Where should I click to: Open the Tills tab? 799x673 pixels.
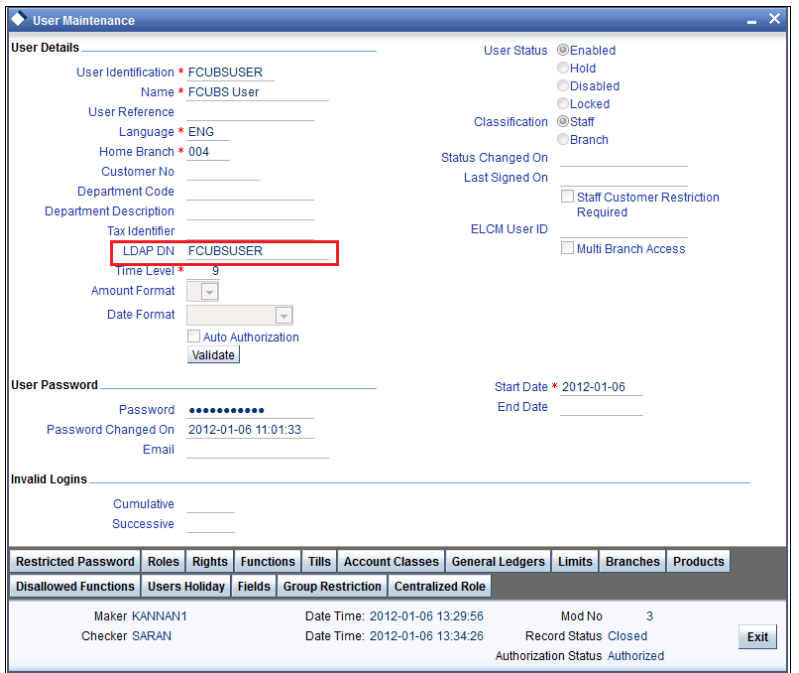(319, 561)
